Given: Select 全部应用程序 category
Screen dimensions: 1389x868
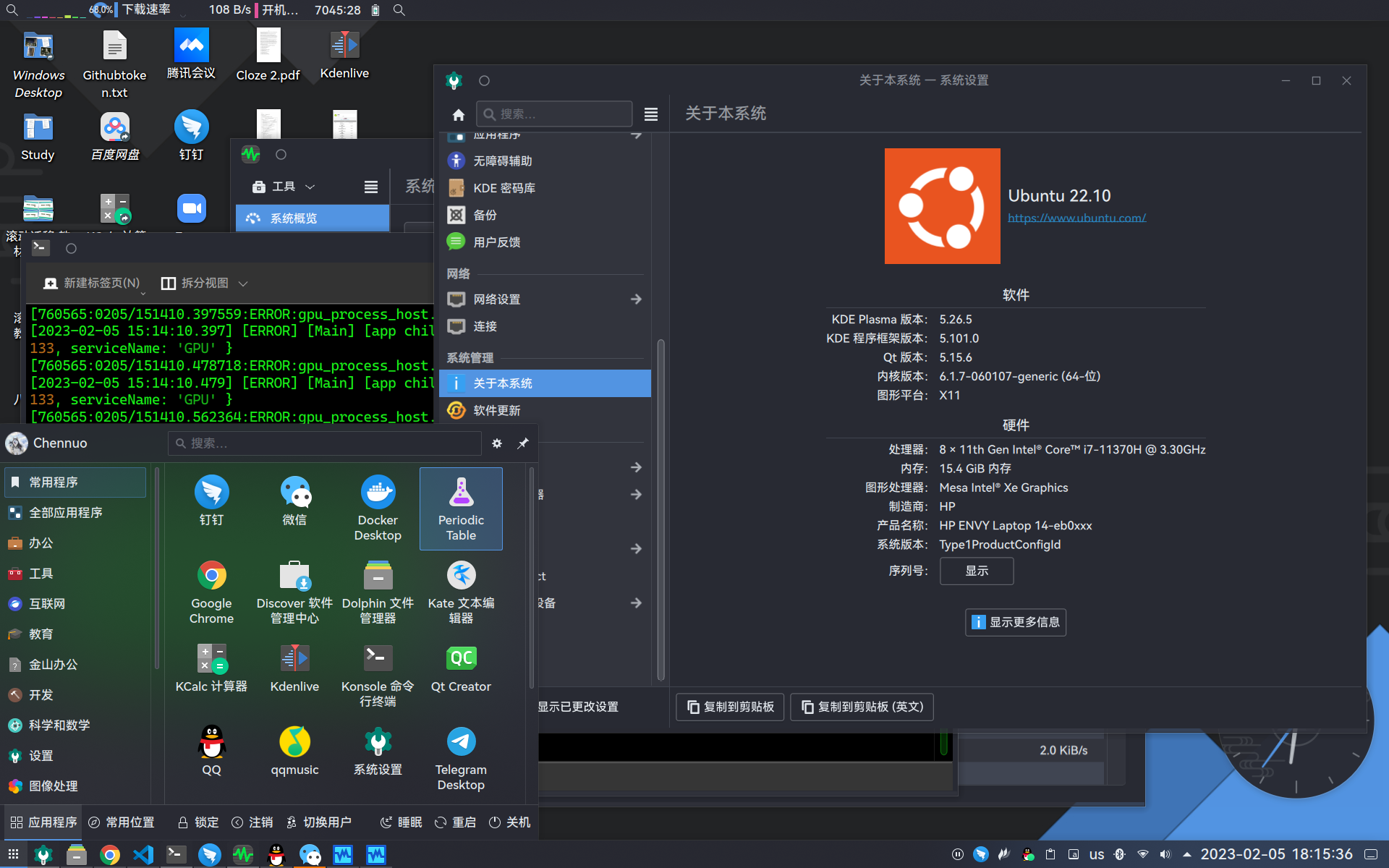Looking at the screenshot, I should tap(75, 513).
